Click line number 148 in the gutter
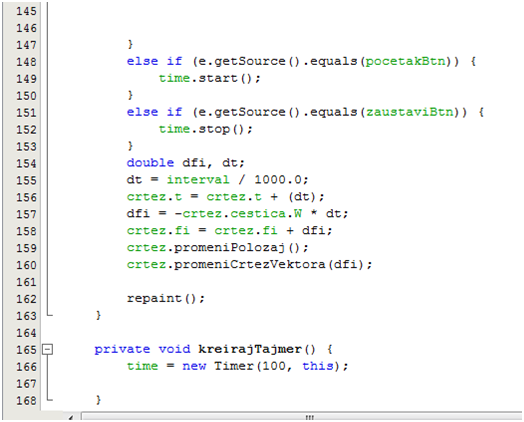The height and width of the screenshot is (422, 524). [26, 62]
